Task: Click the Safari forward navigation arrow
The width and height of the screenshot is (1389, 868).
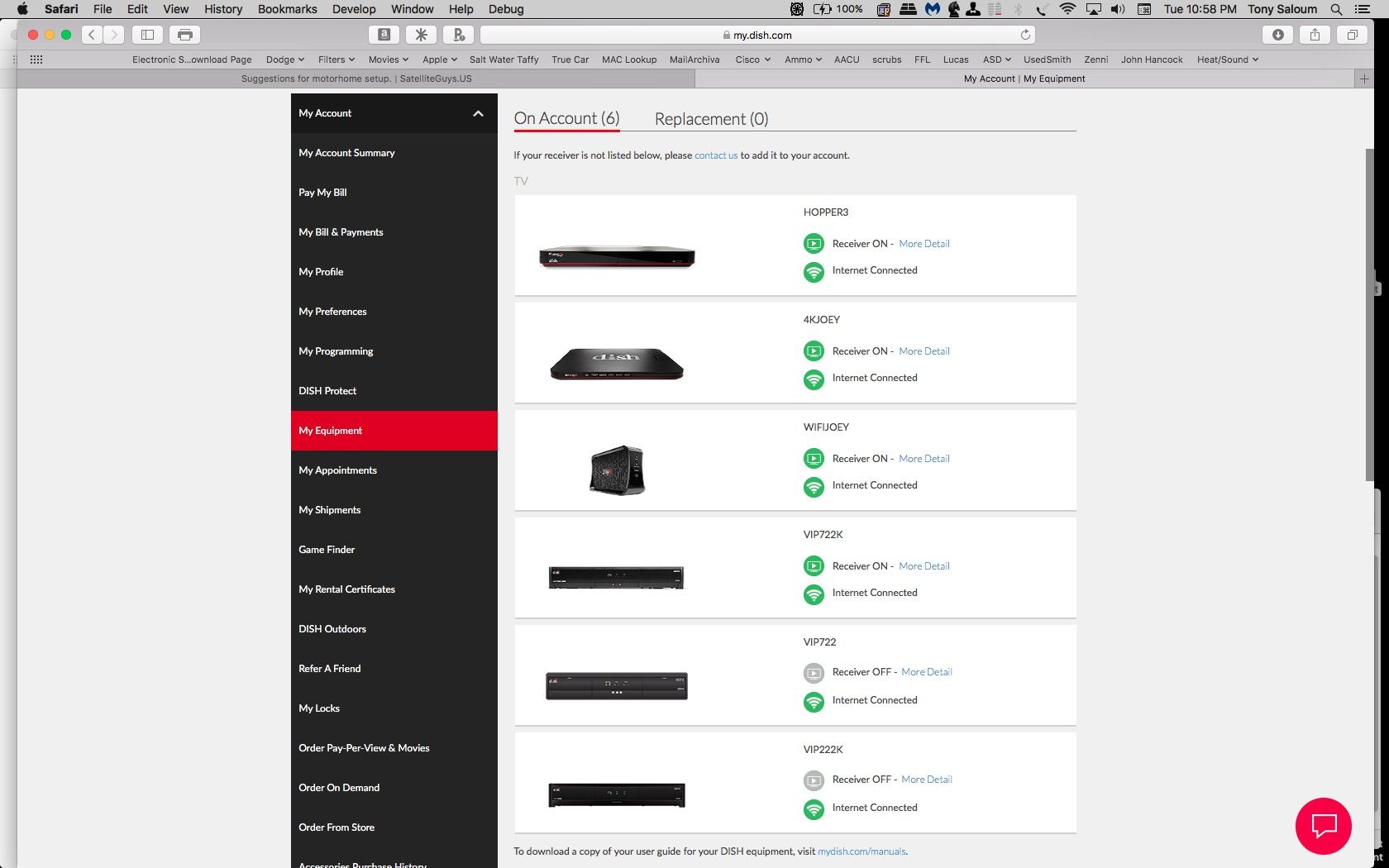Action: [x=114, y=35]
